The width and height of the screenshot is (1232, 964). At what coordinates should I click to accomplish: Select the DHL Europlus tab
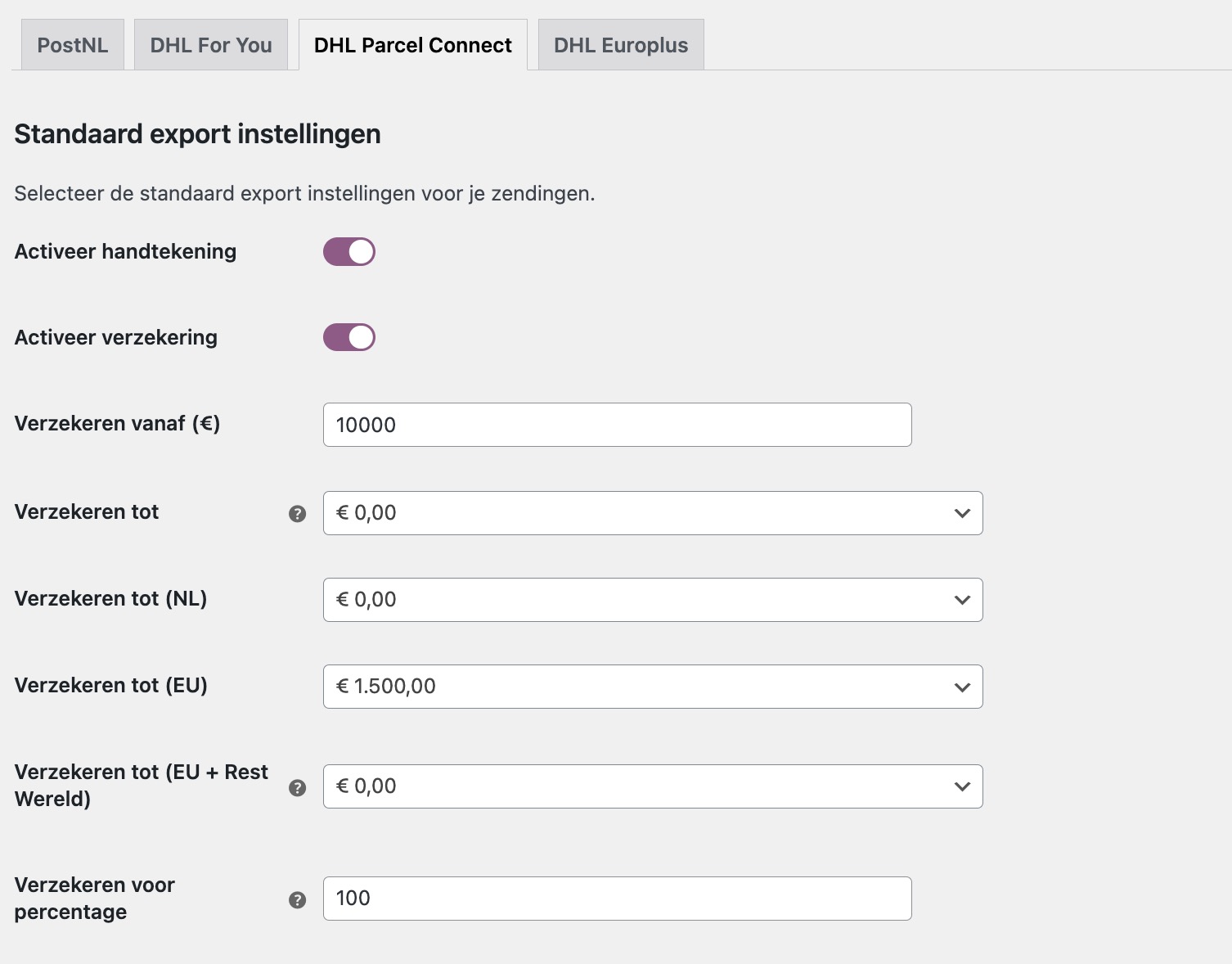[620, 44]
